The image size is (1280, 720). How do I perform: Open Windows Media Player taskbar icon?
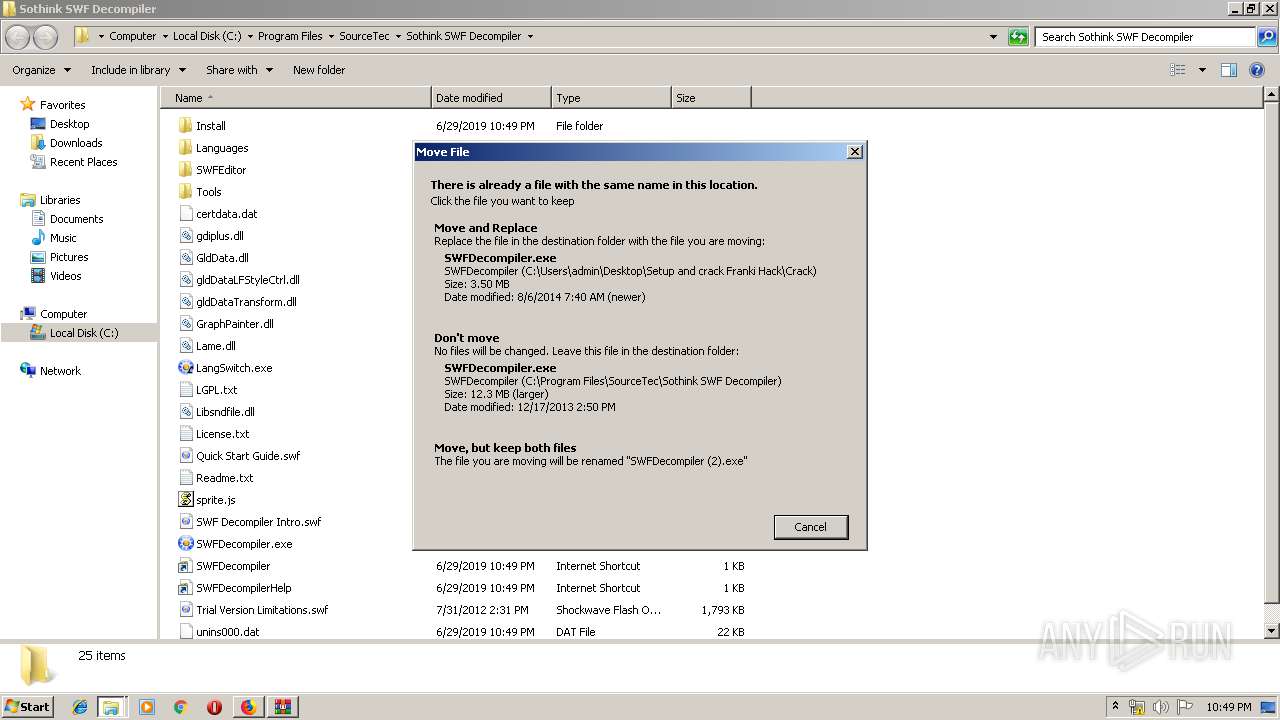click(147, 707)
